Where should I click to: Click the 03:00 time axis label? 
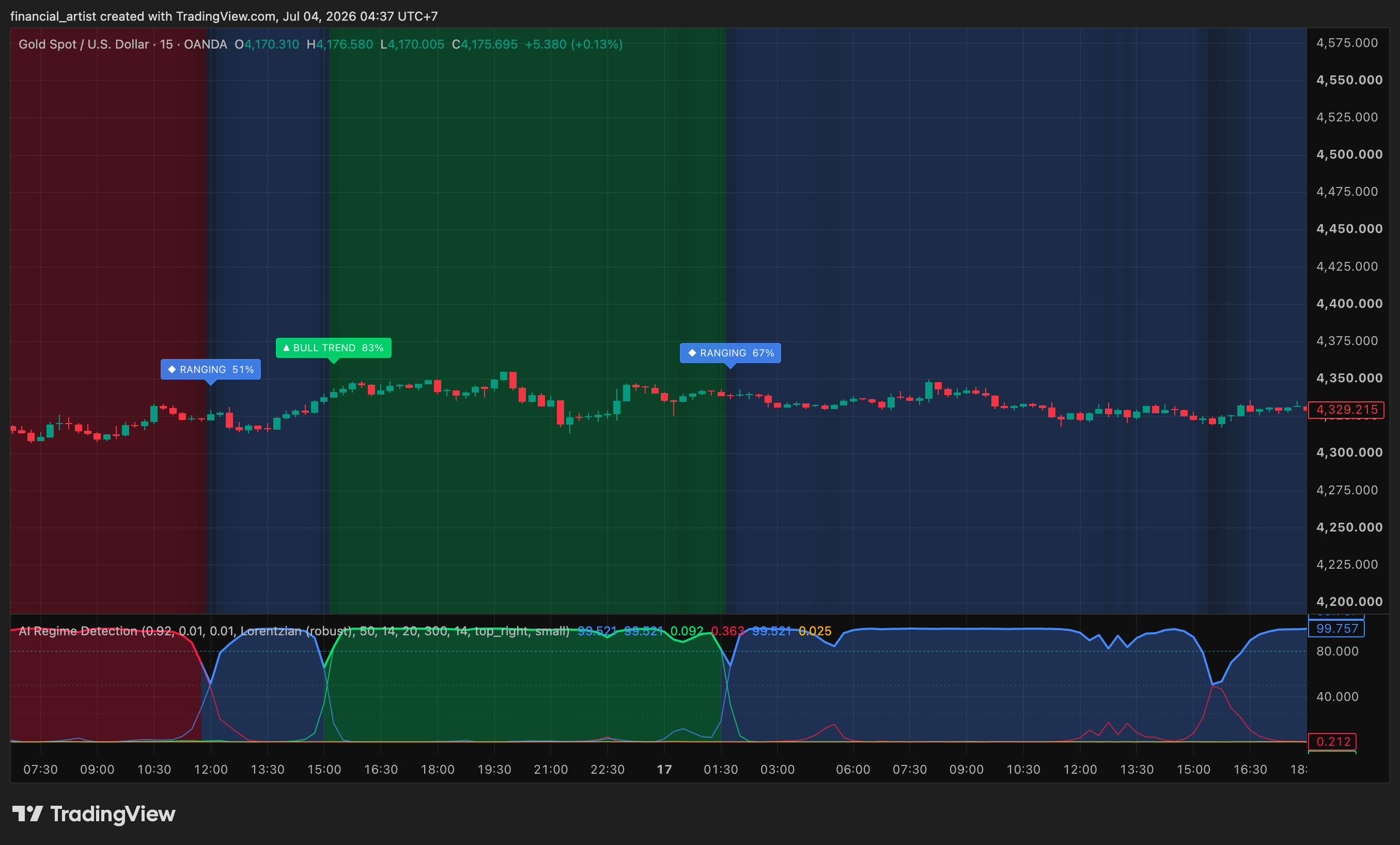(778, 770)
